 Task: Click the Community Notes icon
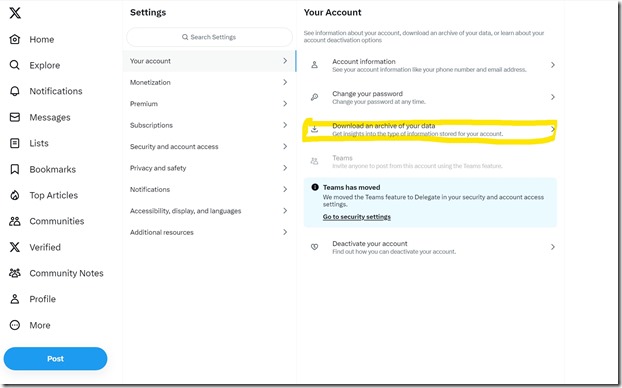(x=15, y=273)
